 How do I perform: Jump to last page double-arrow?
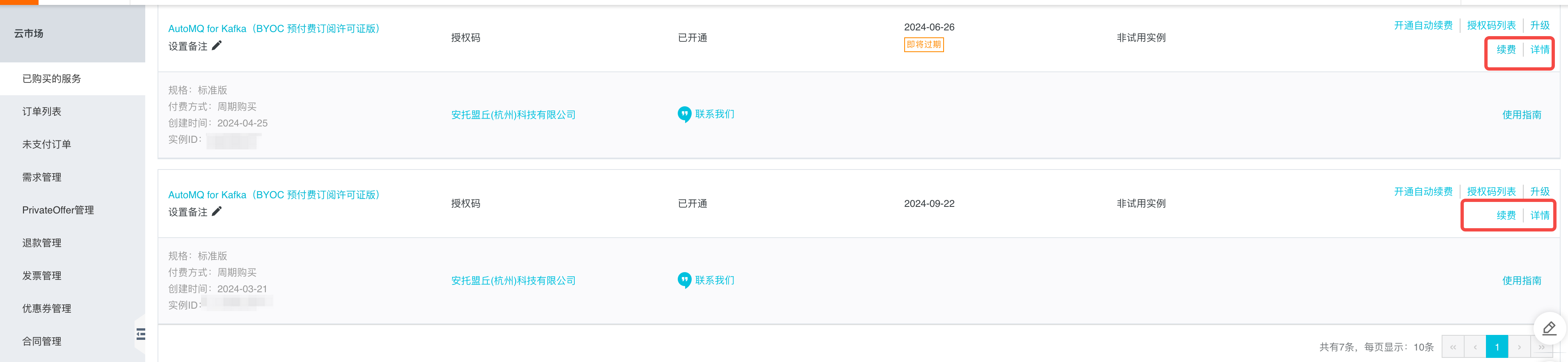point(1541,347)
